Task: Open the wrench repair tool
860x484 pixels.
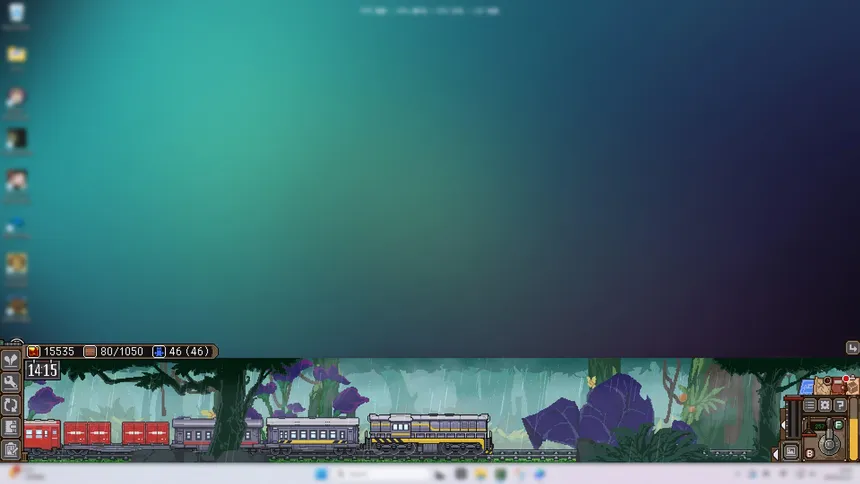Action: pyautogui.click(x=11, y=382)
